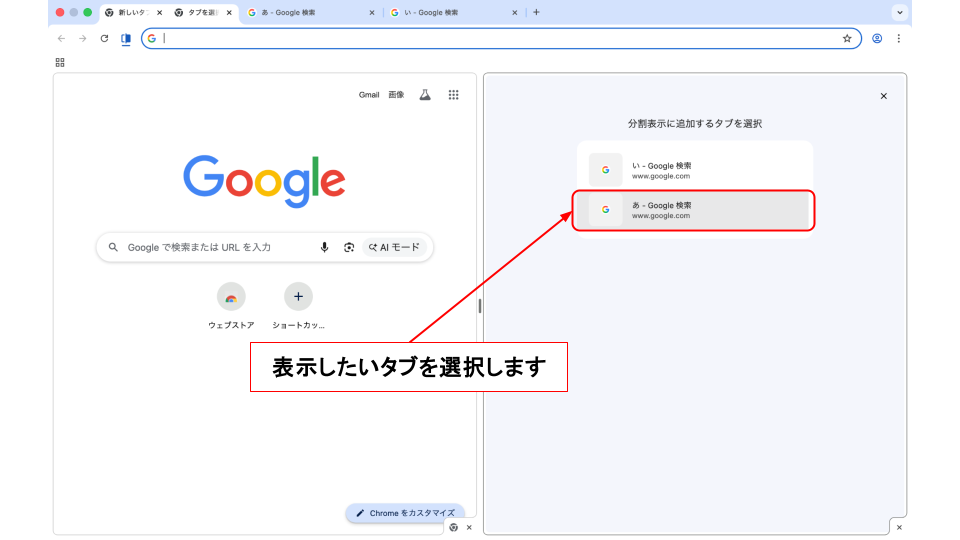Select 'い - Google 検索' in split view list
Image resolution: width=960 pixels, height=540 pixels.
[x=692, y=170]
